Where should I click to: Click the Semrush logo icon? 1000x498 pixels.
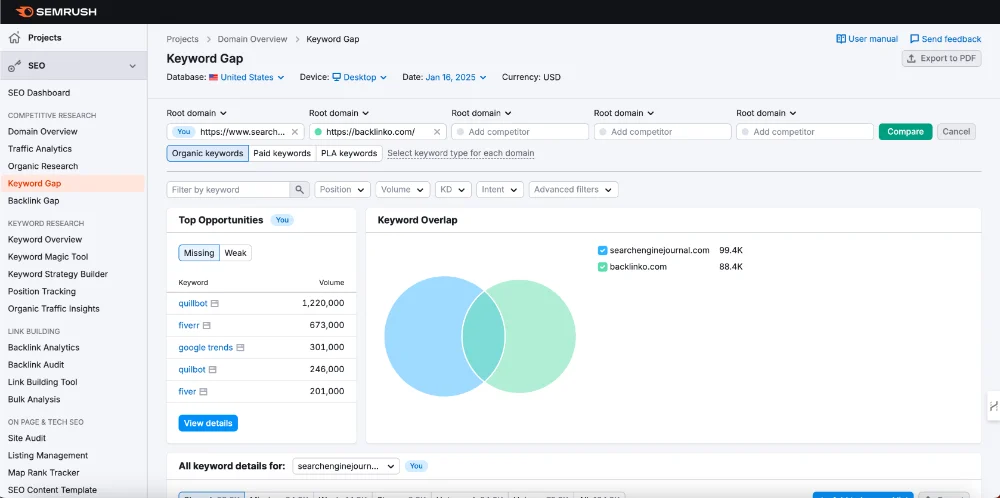point(26,11)
